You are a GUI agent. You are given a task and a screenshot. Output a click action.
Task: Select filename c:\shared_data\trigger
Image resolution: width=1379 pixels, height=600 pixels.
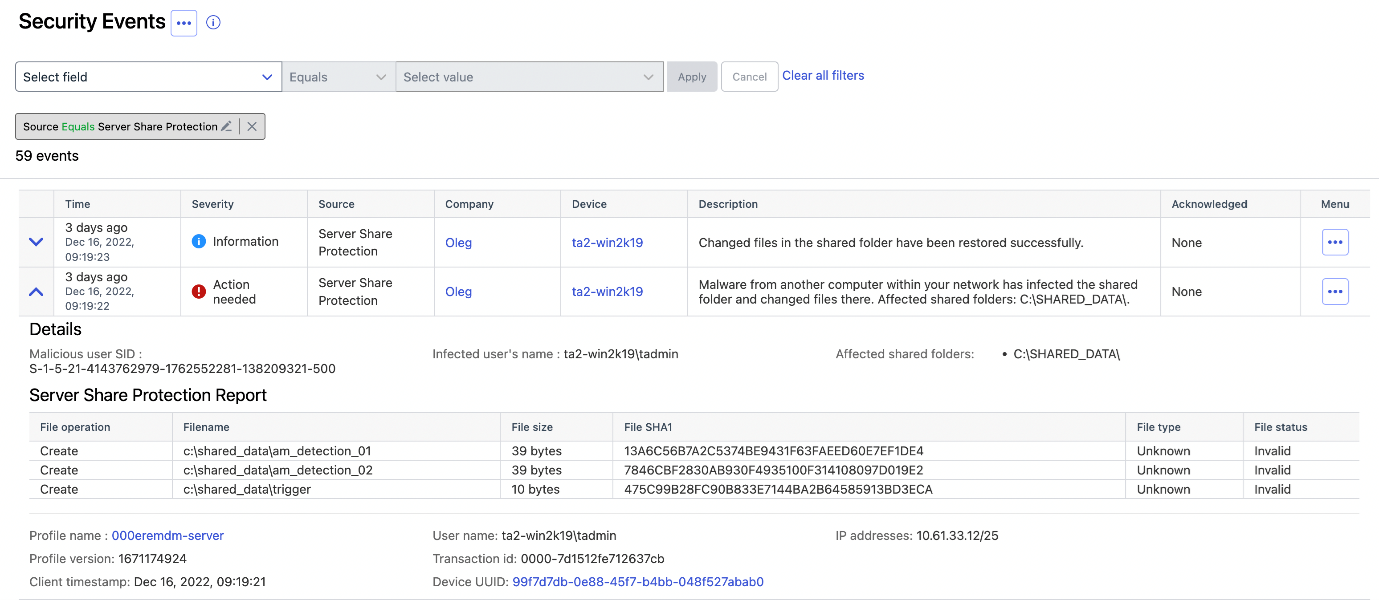(247, 489)
